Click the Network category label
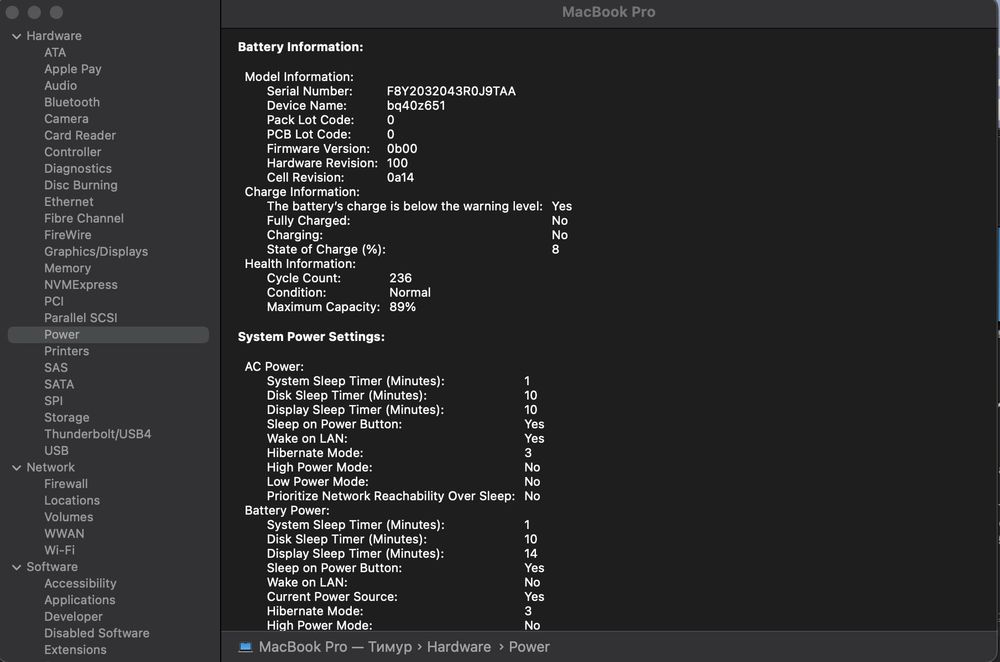Image resolution: width=1000 pixels, height=662 pixels. point(50,467)
